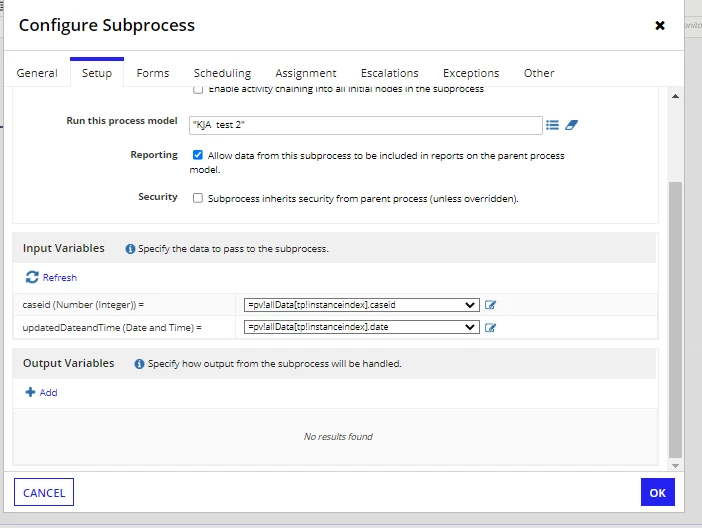Viewport: 702px width, 528px height.
Task: Go to the Scheduling tab
Action: [222, 73]
